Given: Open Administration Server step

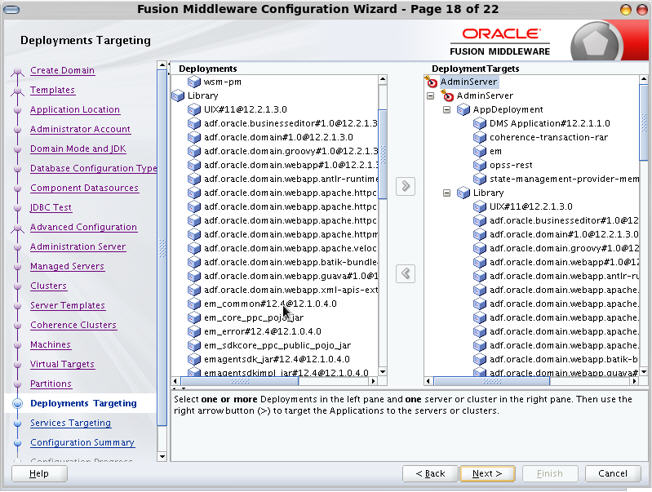Looking at the screenshot, I should coord(78,246).
